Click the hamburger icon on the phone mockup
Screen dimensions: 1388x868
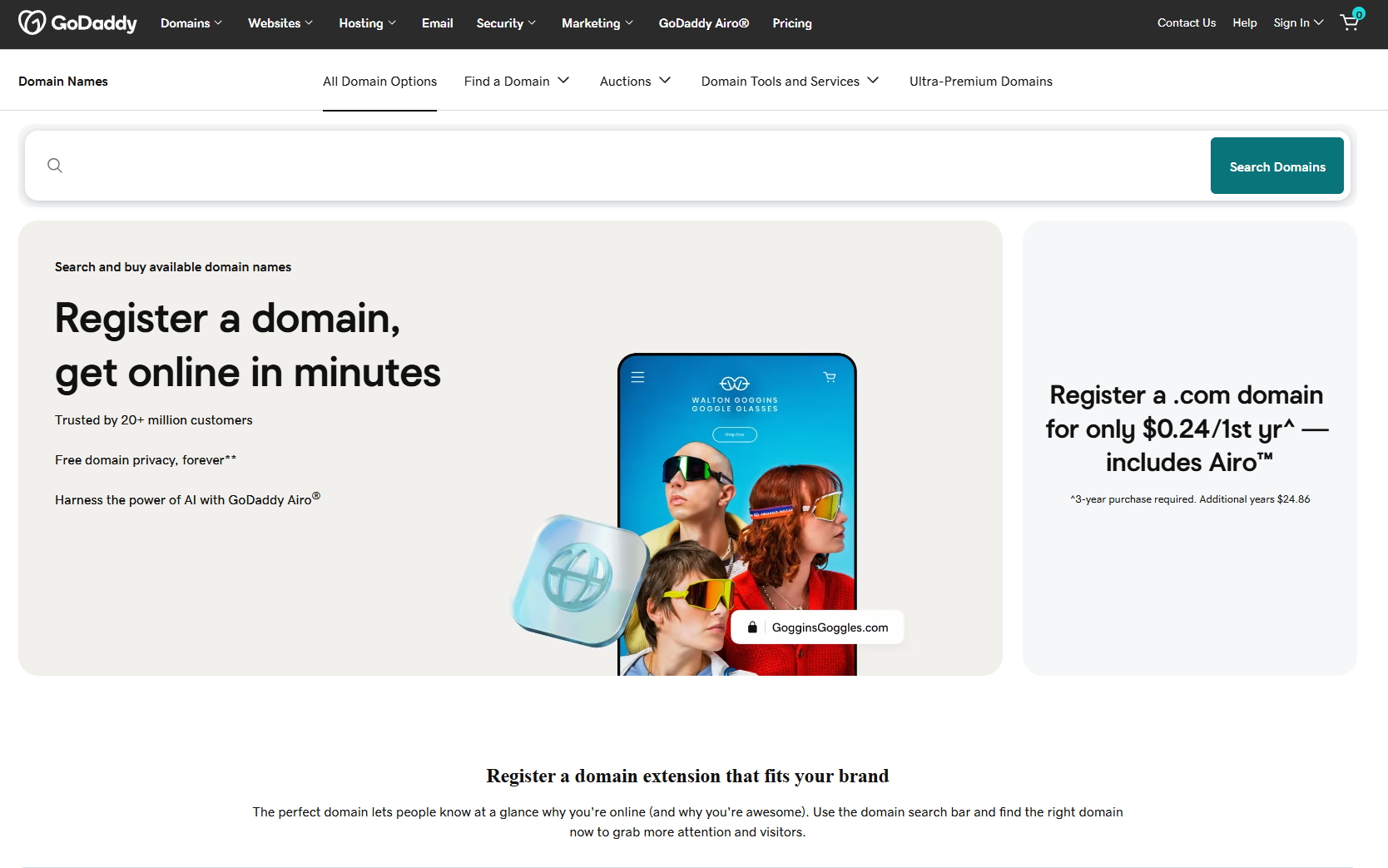637,377
